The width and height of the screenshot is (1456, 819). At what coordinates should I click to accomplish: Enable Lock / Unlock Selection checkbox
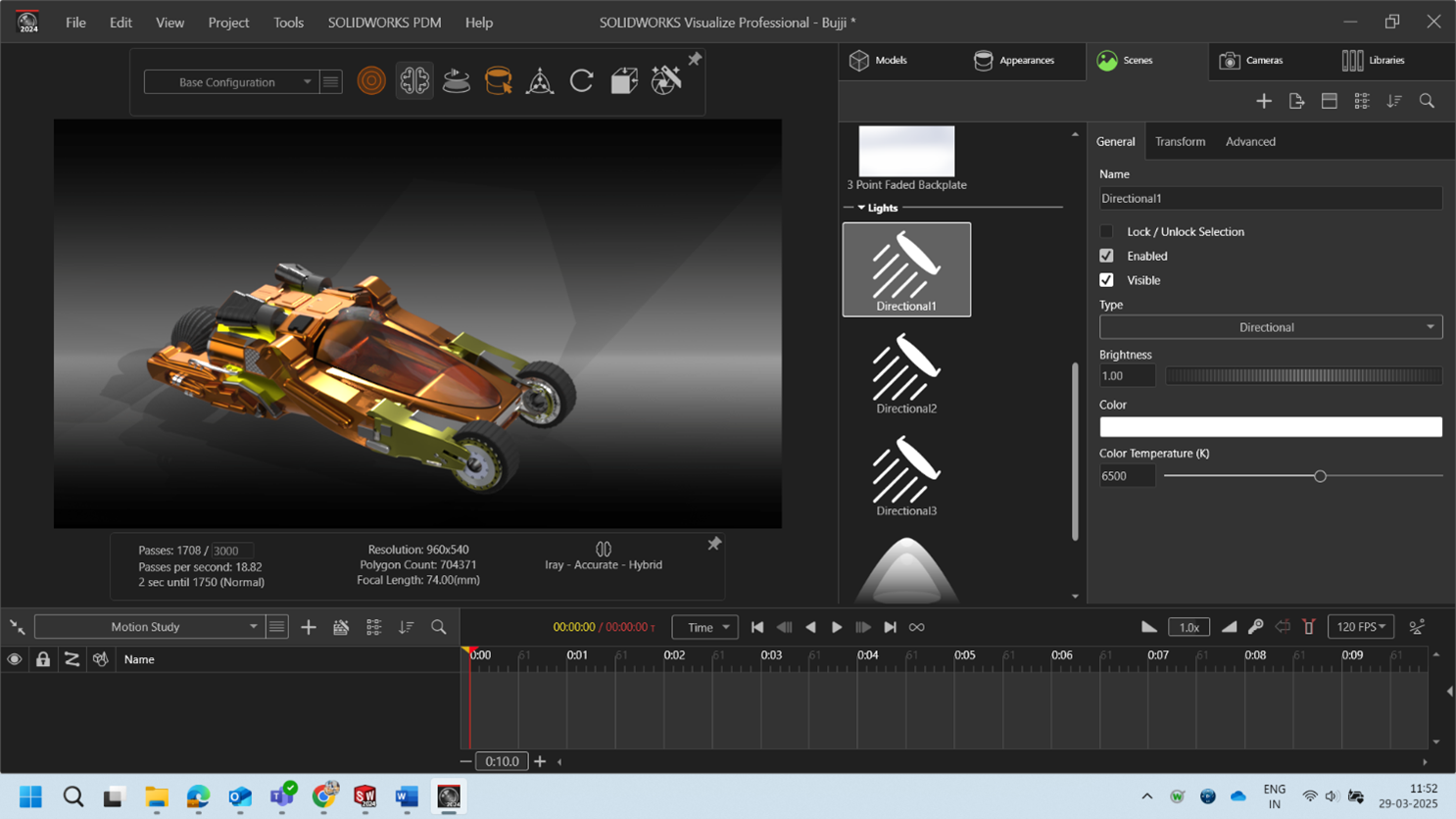[x=1106, y=232]
